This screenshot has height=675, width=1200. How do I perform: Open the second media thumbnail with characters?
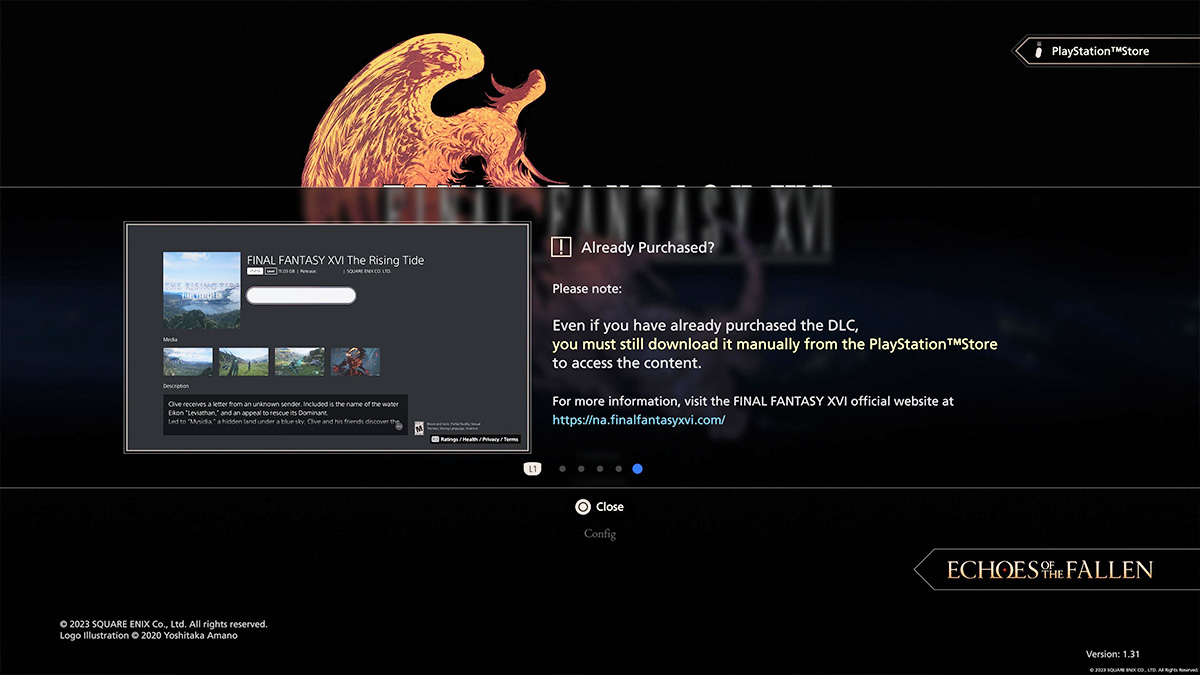click(244, 361)
